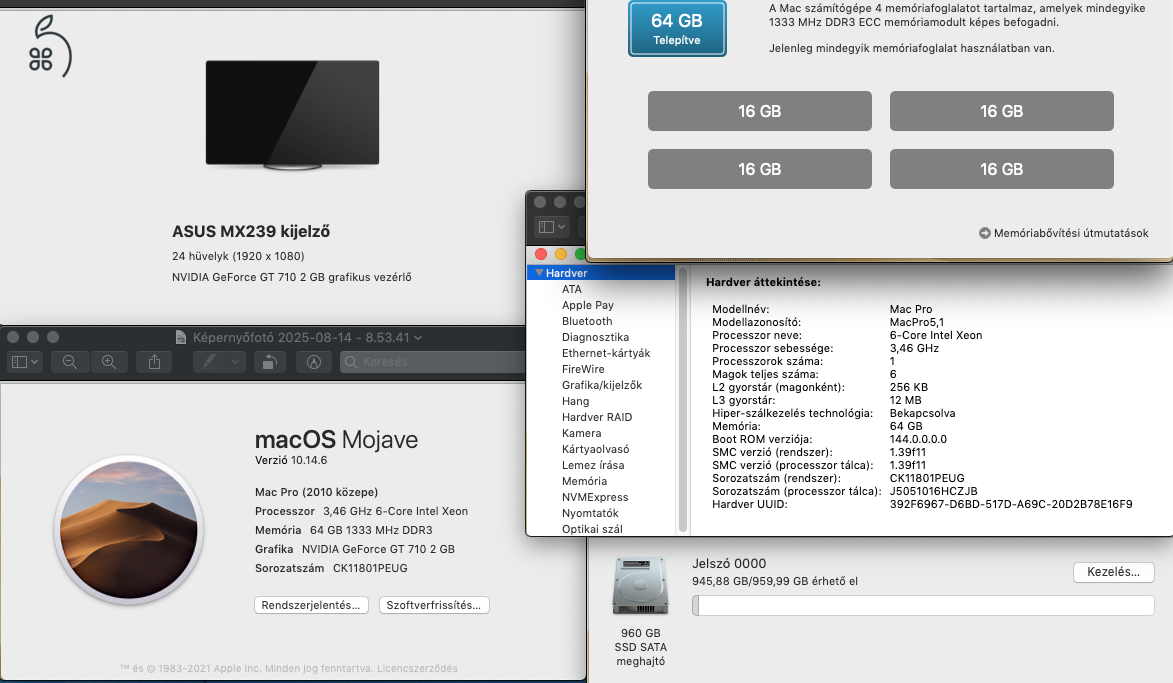Click the Hardver áttekintése heading
Image resolution: width=1173 pixels, height=683 pixels.
tap(763, 283)
